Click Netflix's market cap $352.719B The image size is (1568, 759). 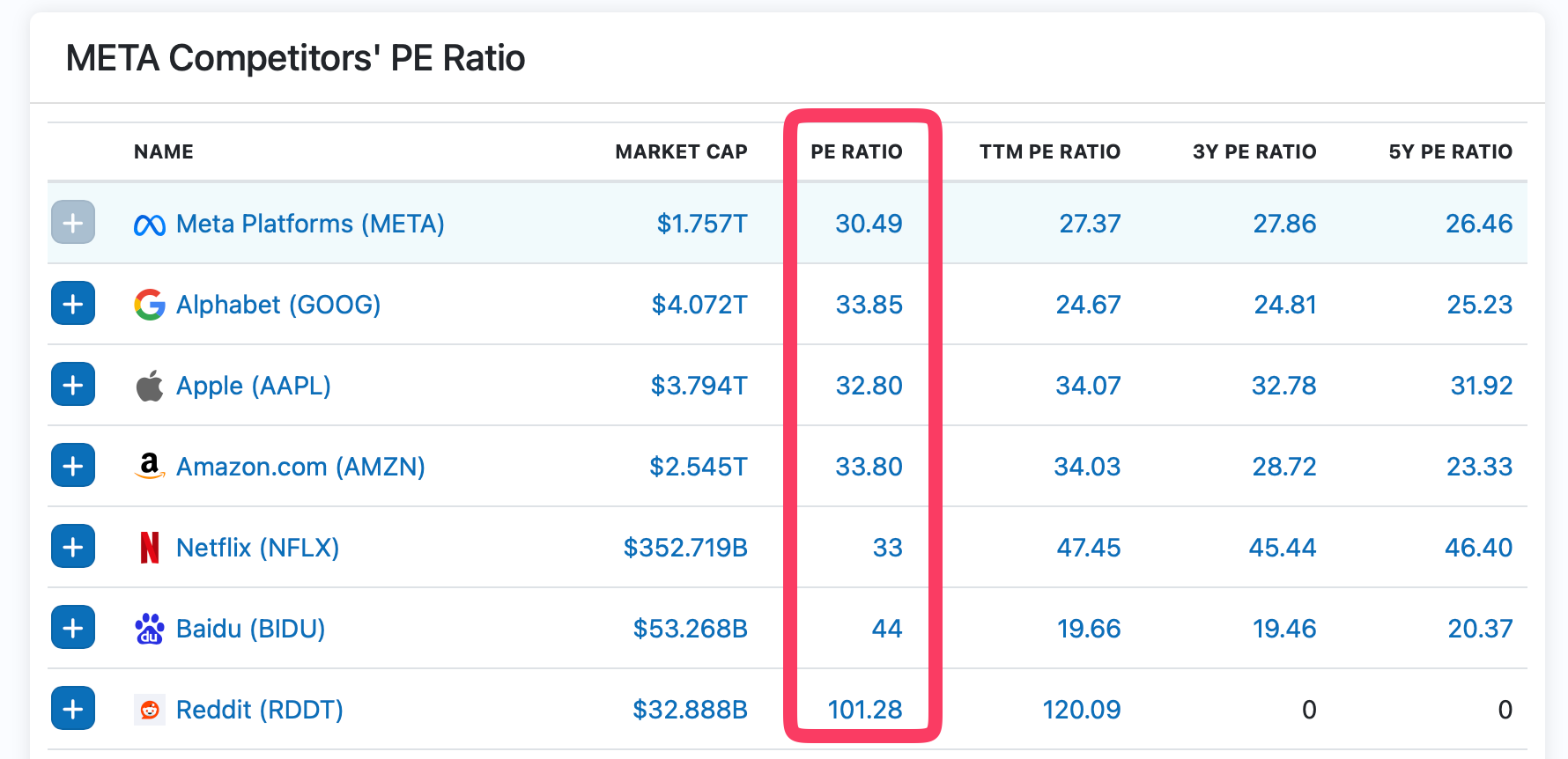685,548
